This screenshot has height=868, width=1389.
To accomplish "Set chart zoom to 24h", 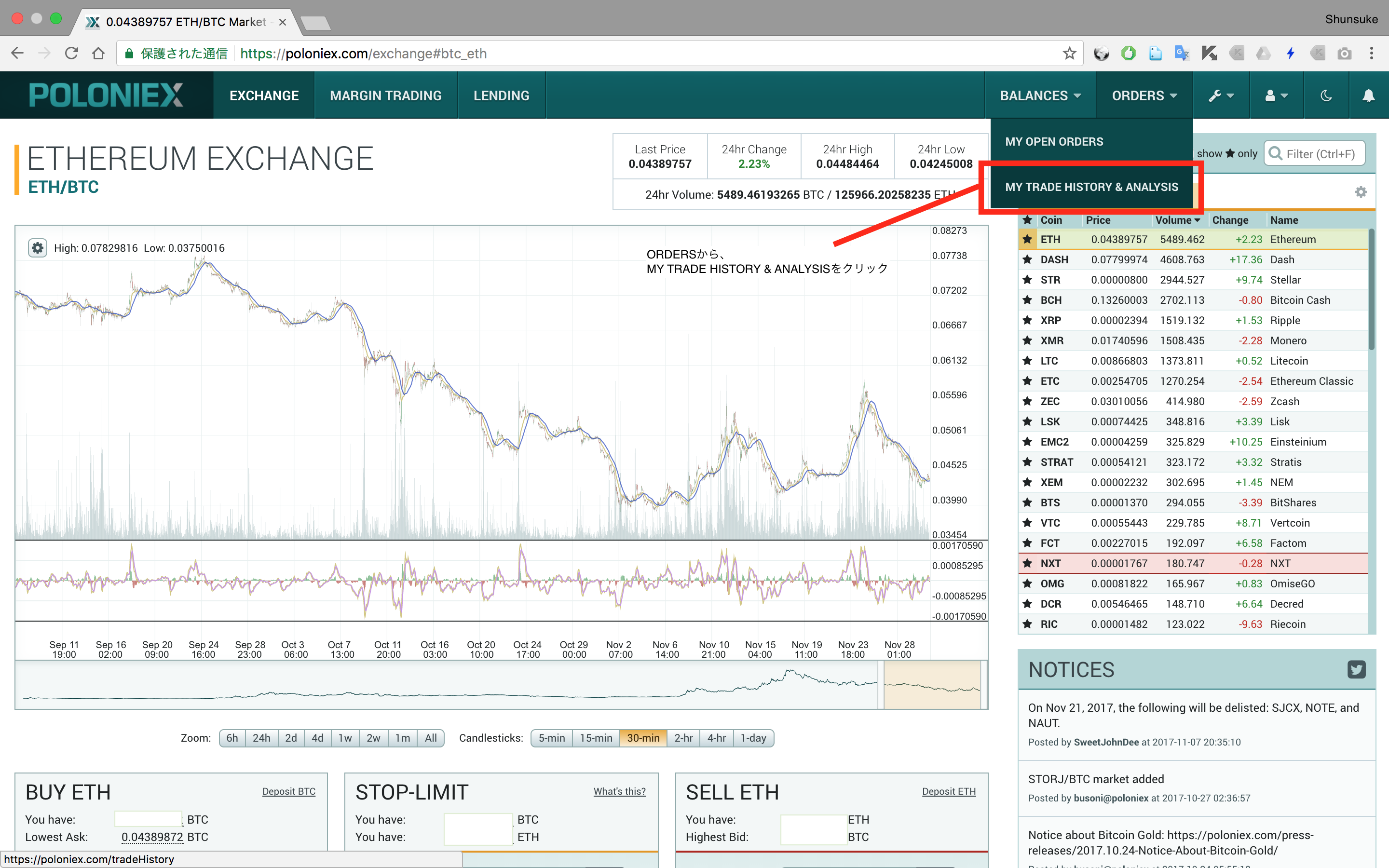I will (261, 738).
